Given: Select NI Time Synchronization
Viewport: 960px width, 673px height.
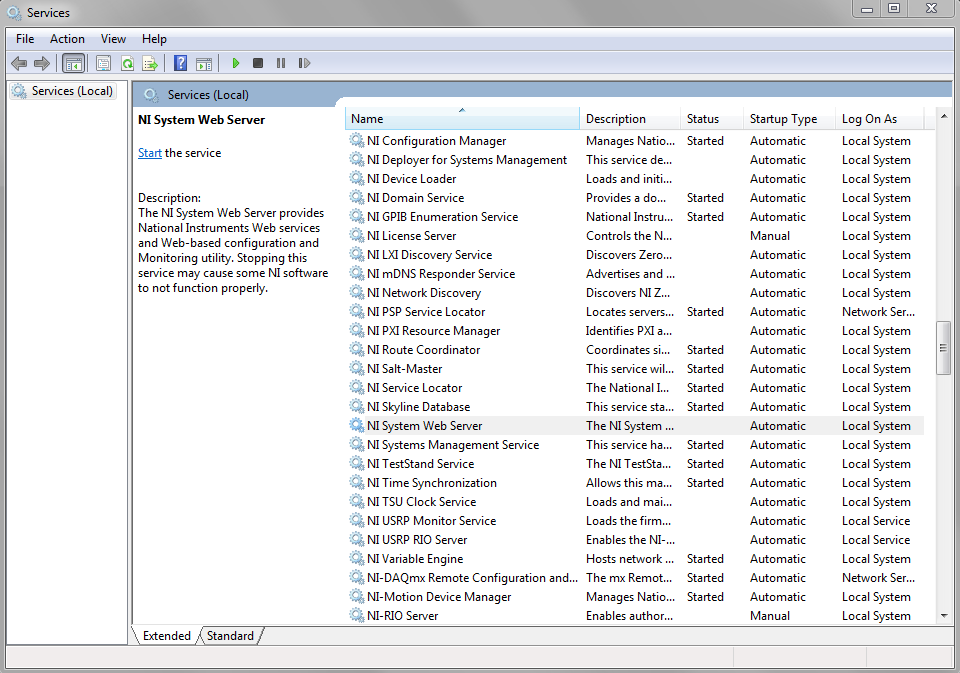Looking at the screenshot, I should [634, 482].
